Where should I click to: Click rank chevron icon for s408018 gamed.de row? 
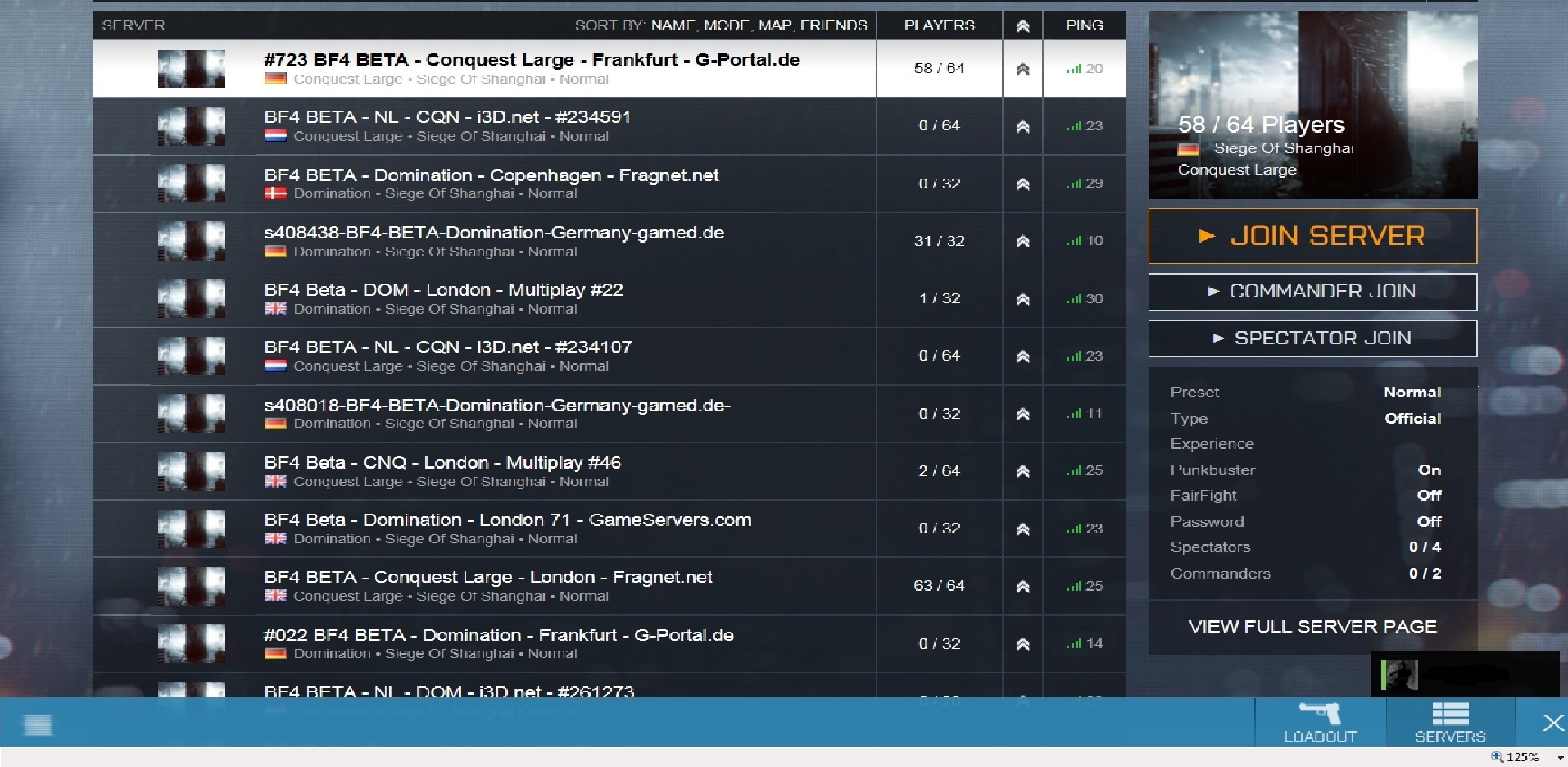[1022, 415]
